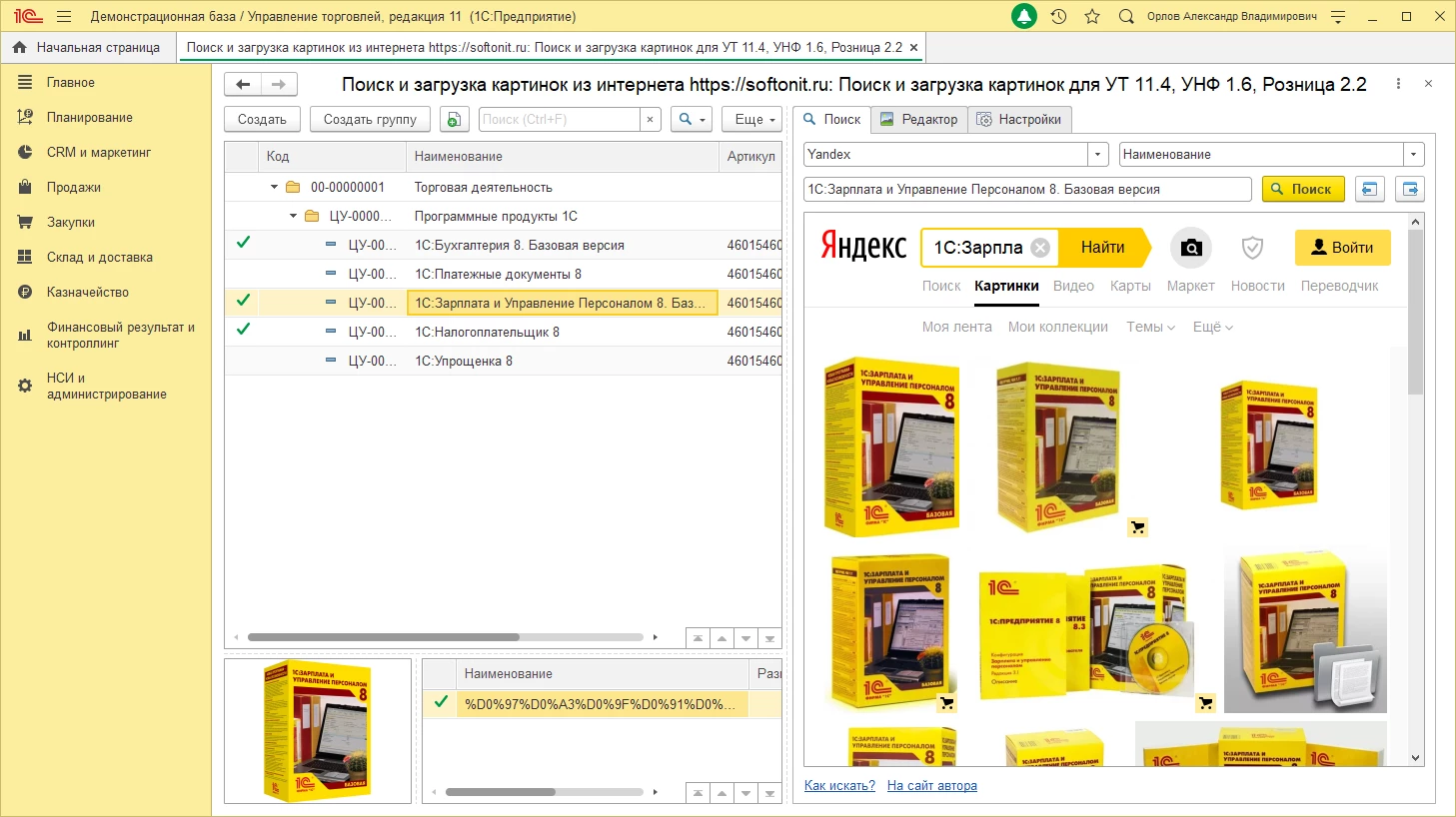Open the Как искать? link
Viewport: 1456px width, 817px height.
(x=839, y=786)
